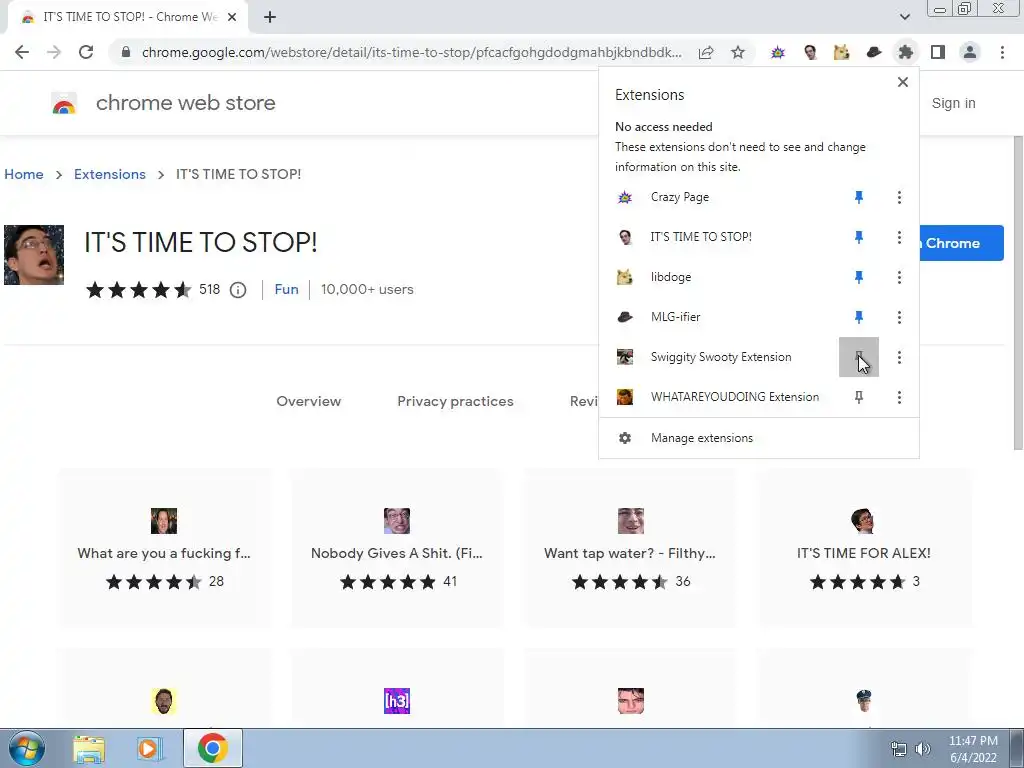Pin WHATAREYOUDOING Extension

coord(859,397)
